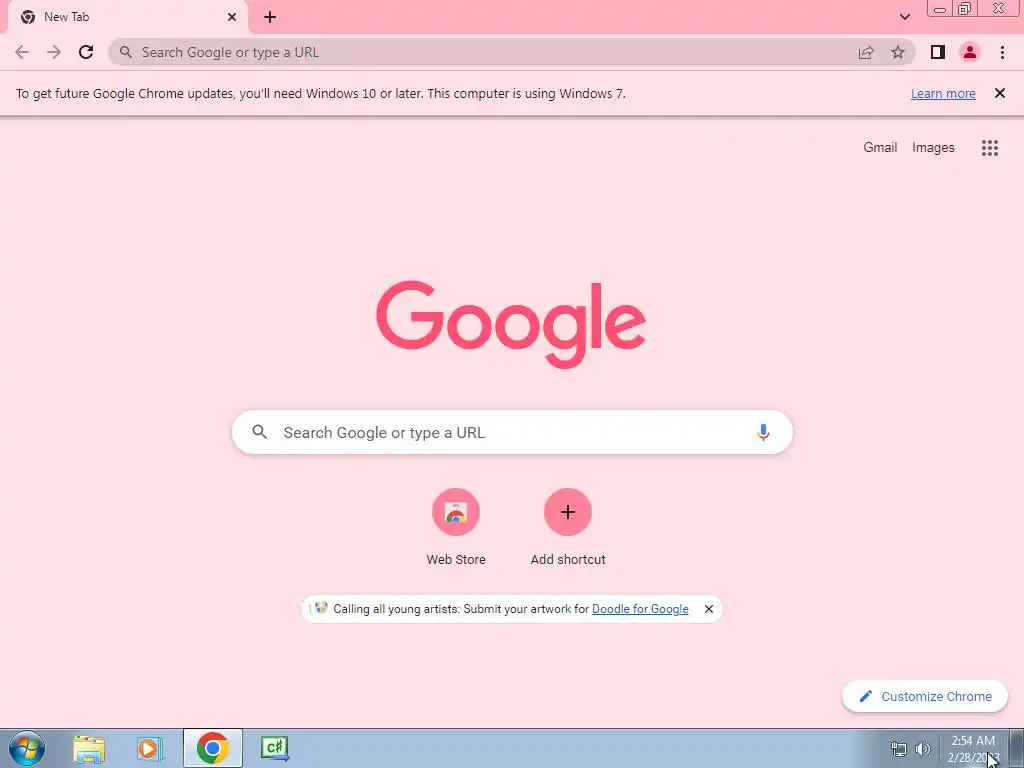1024x768 pixels.
Task: Click the search magnifier in Google box
Action: pos(260,432)
